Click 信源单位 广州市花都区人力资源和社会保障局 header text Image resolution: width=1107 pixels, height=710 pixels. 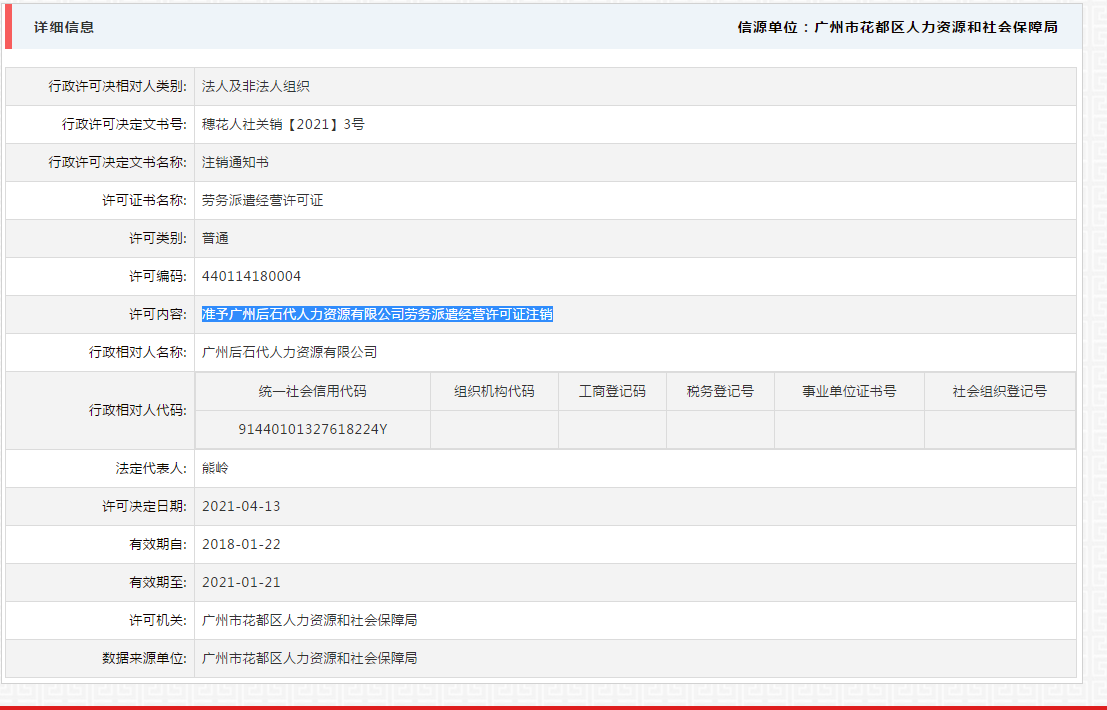click(897, 28)
